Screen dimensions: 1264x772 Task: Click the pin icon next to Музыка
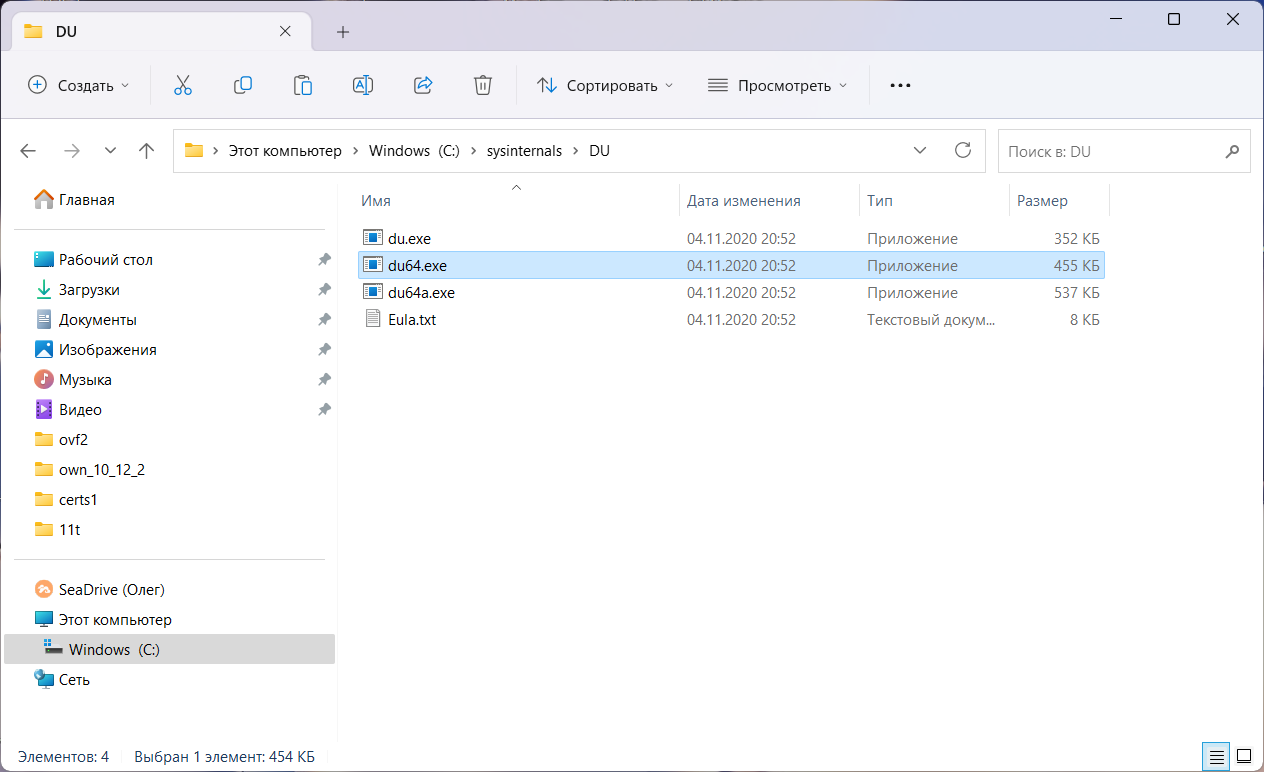[324, 380]
